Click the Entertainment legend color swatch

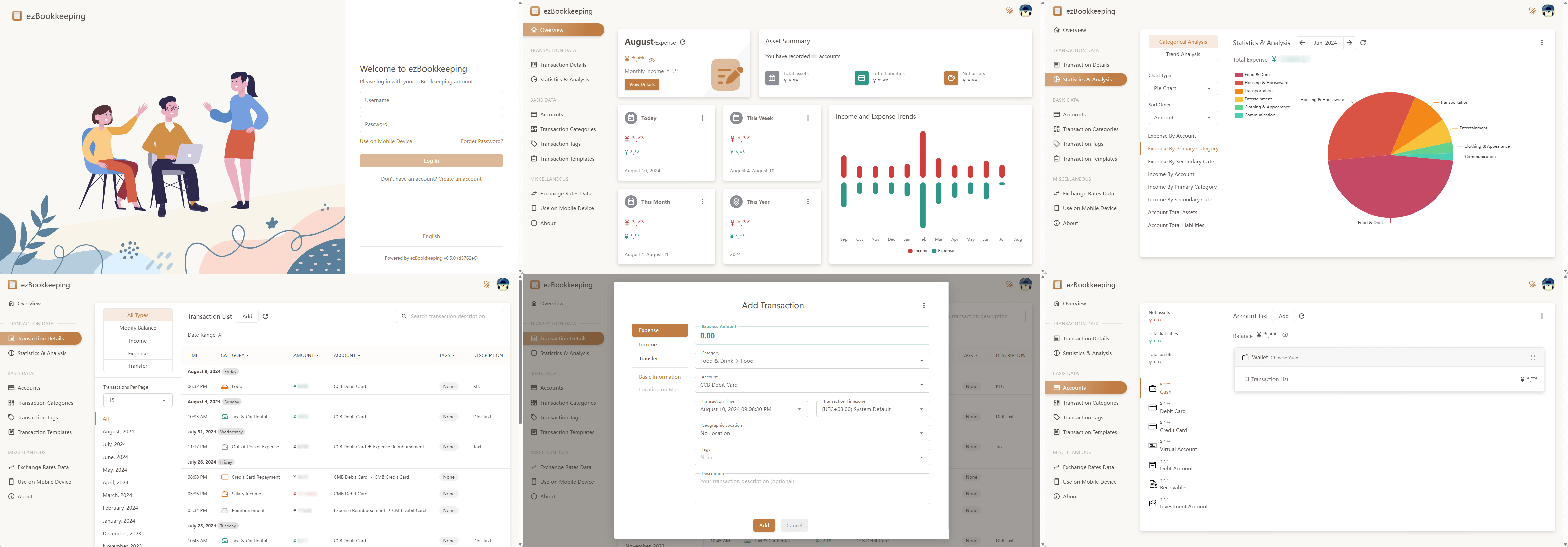click(1238, 99)
